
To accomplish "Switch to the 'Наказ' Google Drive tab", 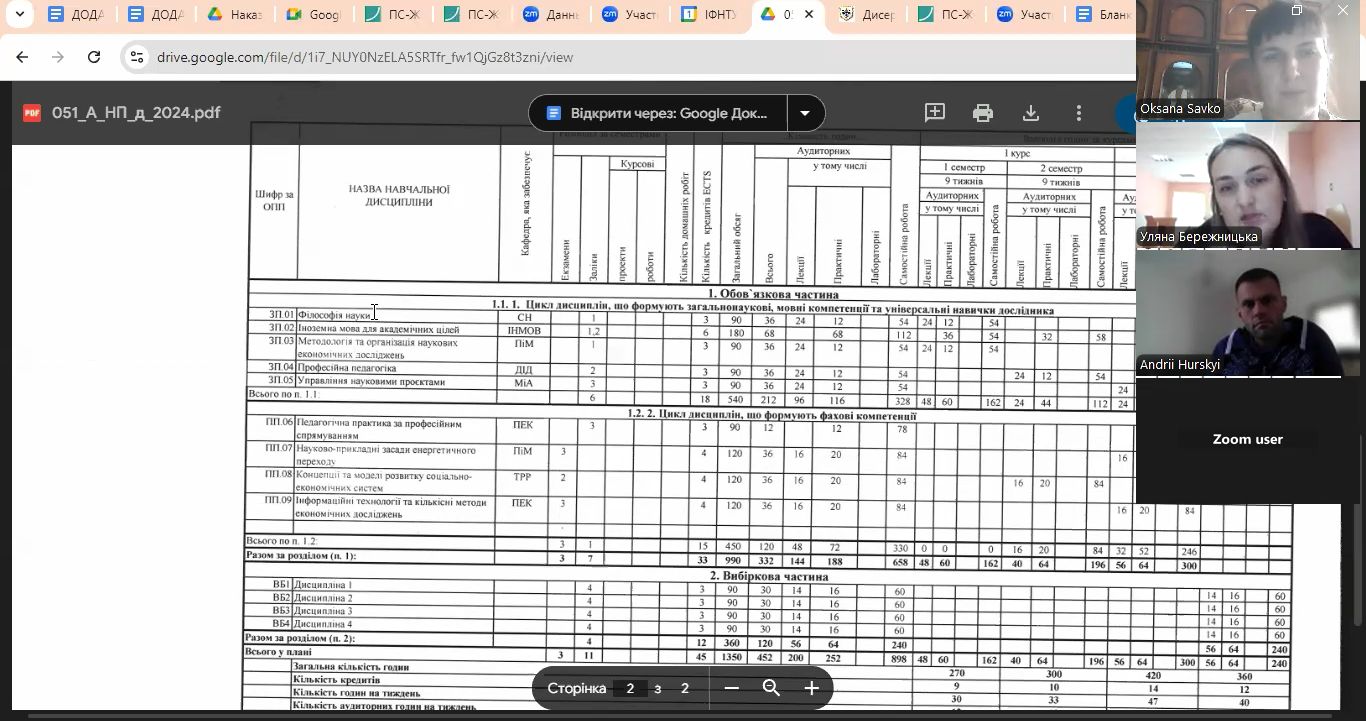I will coord(235,15).
